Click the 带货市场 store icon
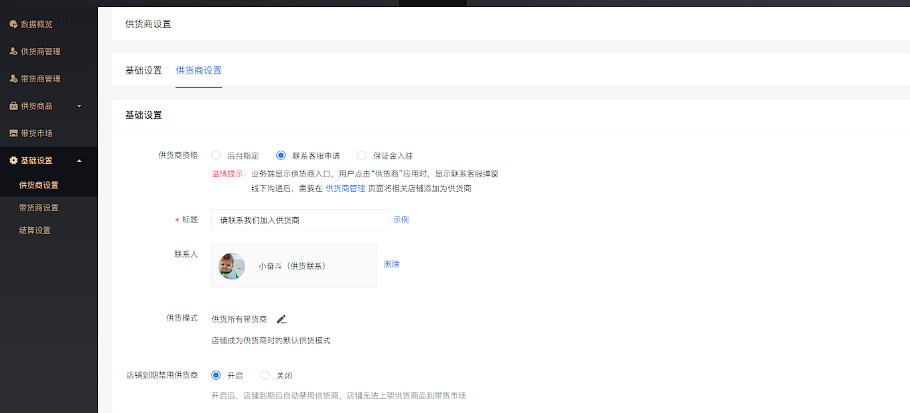 (x=13, y=133)
